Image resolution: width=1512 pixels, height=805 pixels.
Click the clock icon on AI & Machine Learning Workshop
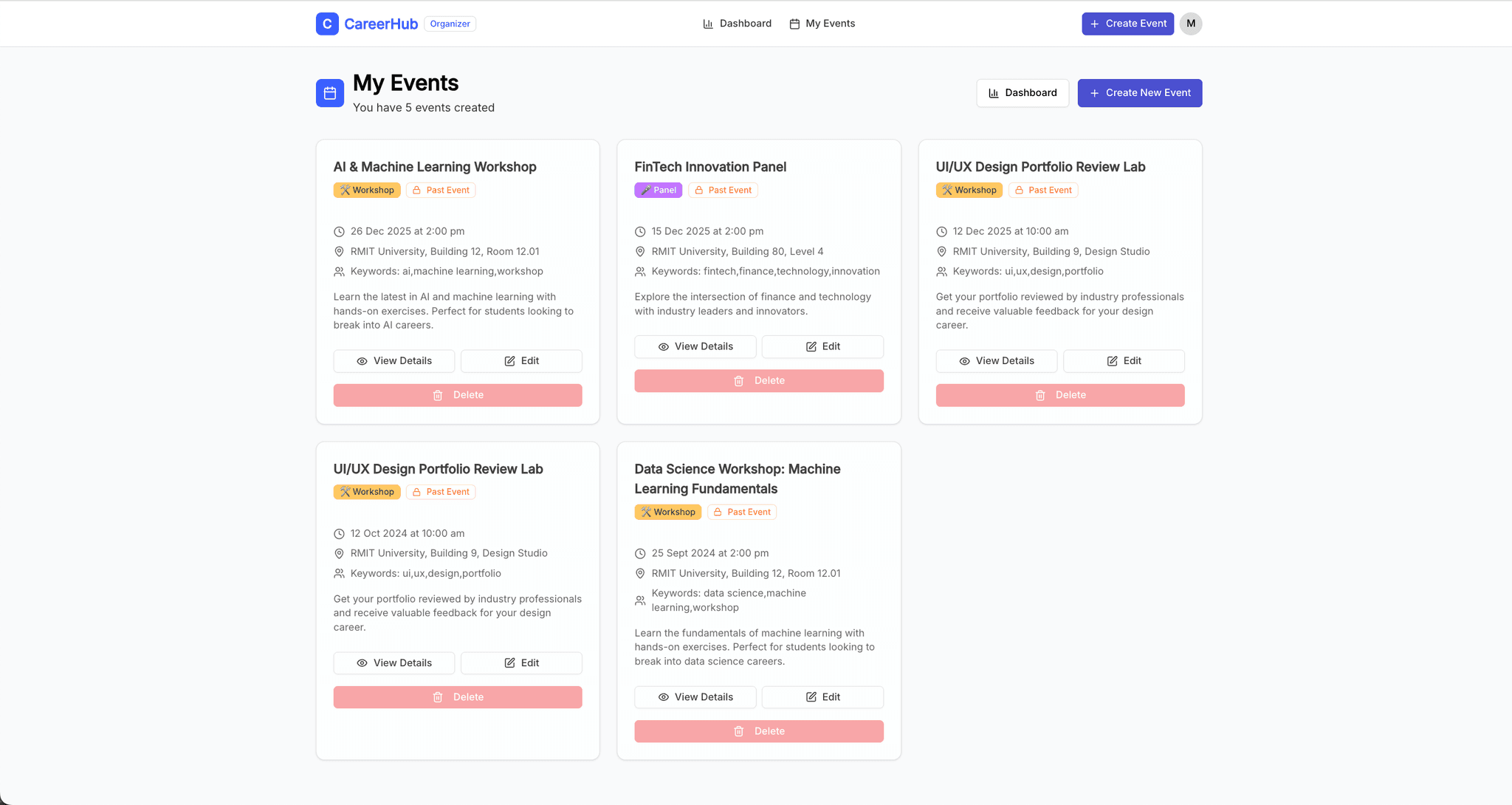[x=339, y=231]
